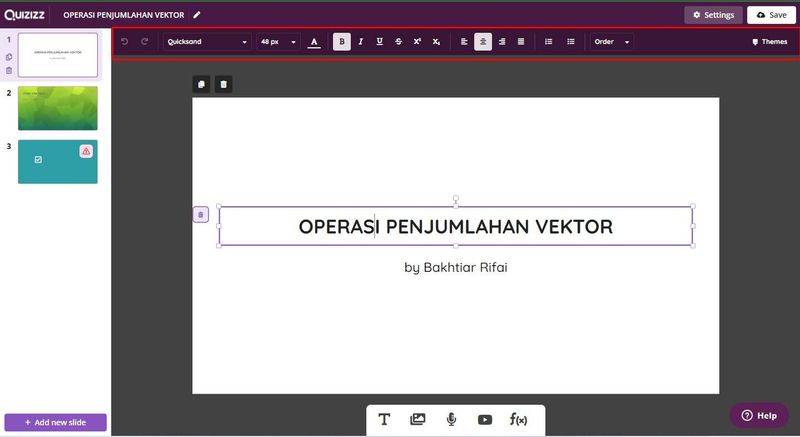Image resolution: width=800 pixels, height=437 pixels.
Task: Align text to the right
Action: (x=502, y=42)
